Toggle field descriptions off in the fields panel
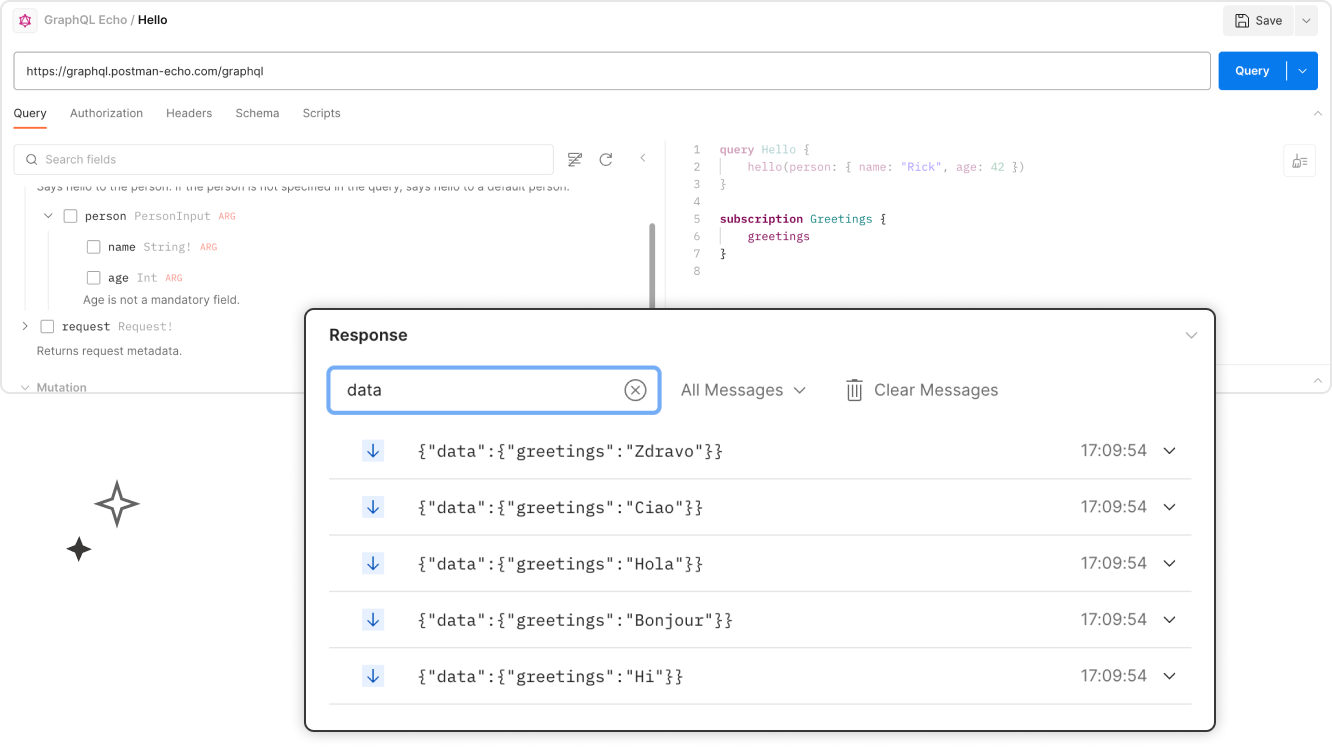This screenshot has width=1332, height=748. (574, 158)
